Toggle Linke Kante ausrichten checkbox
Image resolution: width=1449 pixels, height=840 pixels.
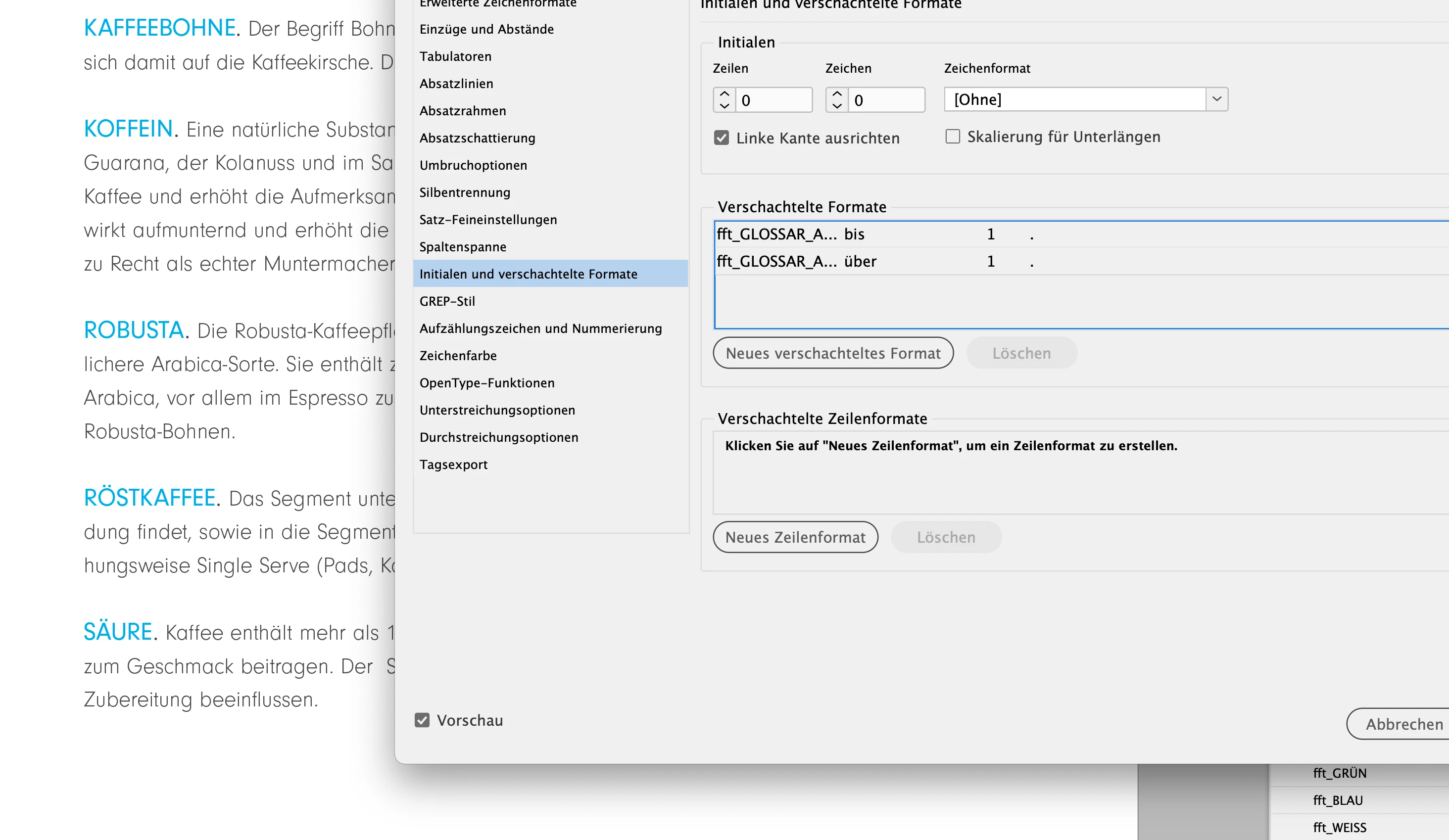722,138
